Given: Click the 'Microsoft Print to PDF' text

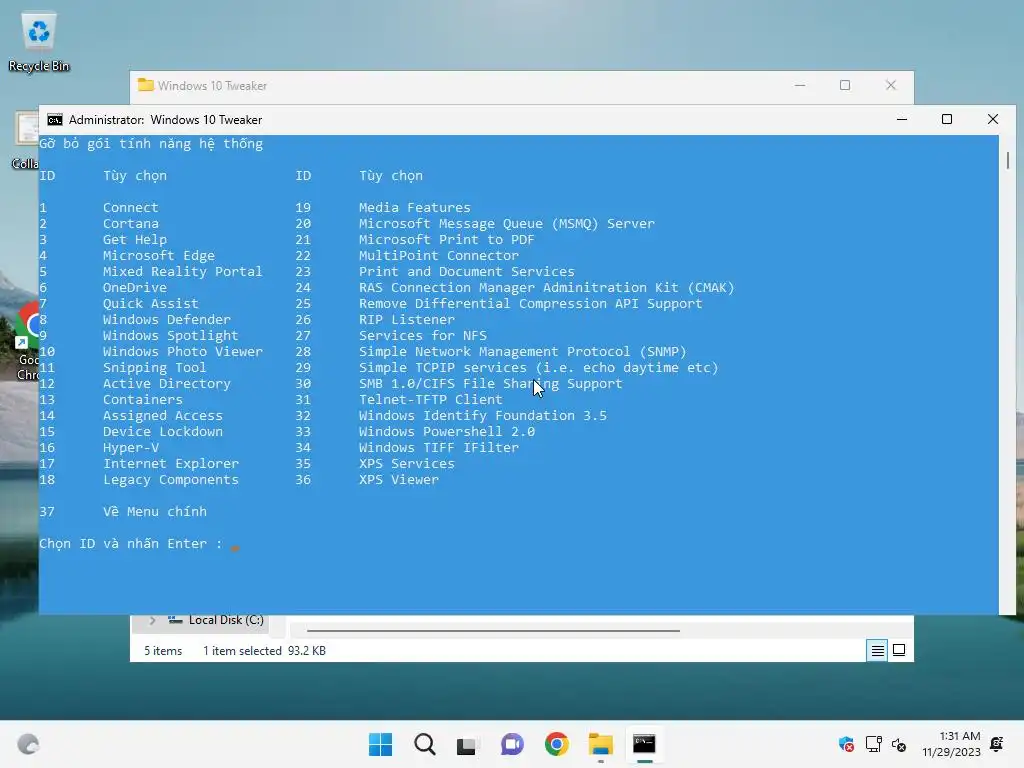Looking at the screenshot, I should pyautogui.click(x=447, y=240).
